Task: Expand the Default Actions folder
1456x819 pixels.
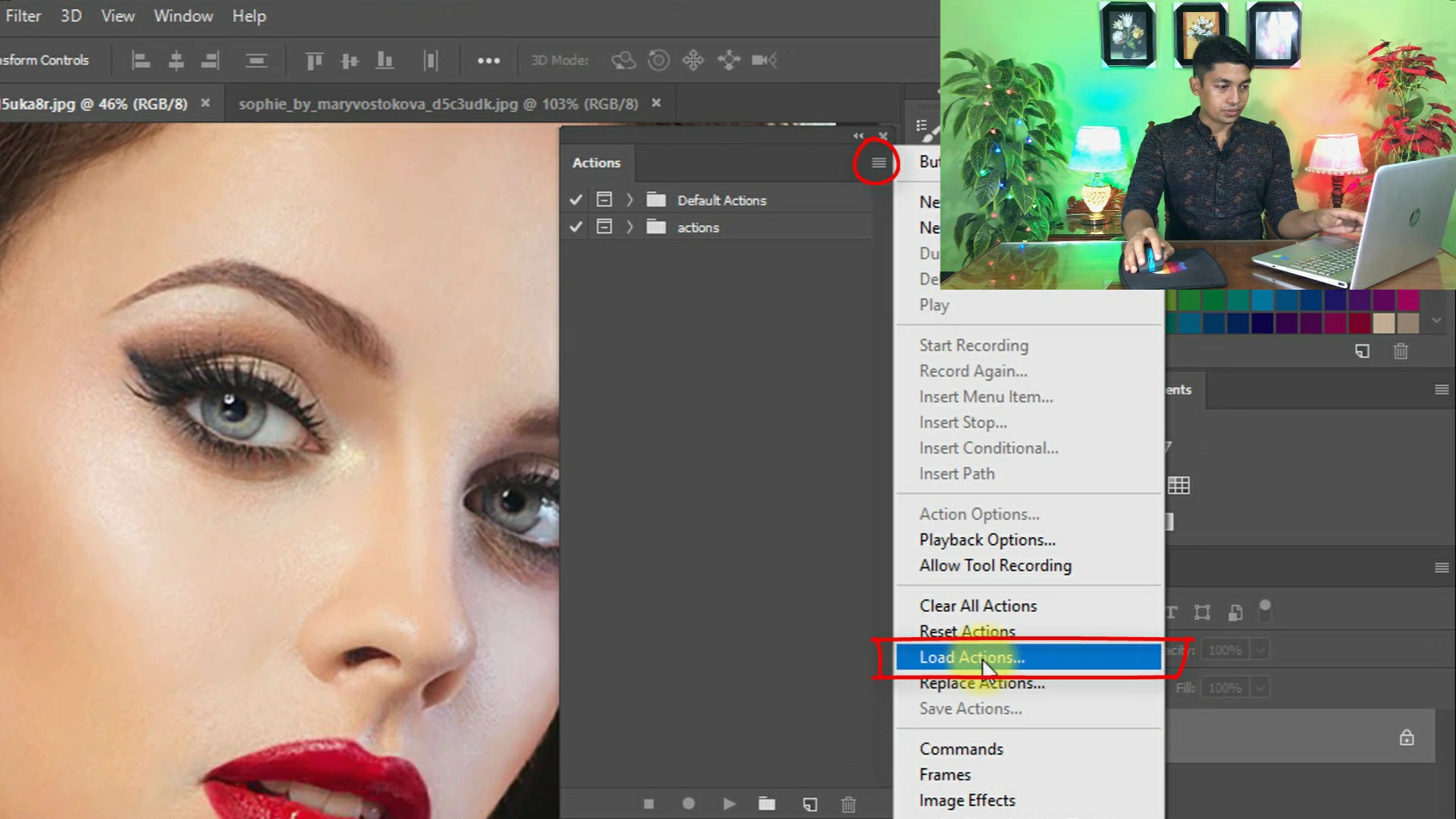Action: click(629, 200)
